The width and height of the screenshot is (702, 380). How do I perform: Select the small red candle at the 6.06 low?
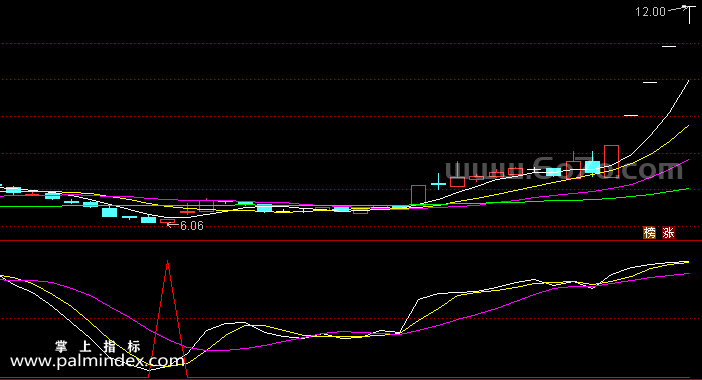point(167,221)
